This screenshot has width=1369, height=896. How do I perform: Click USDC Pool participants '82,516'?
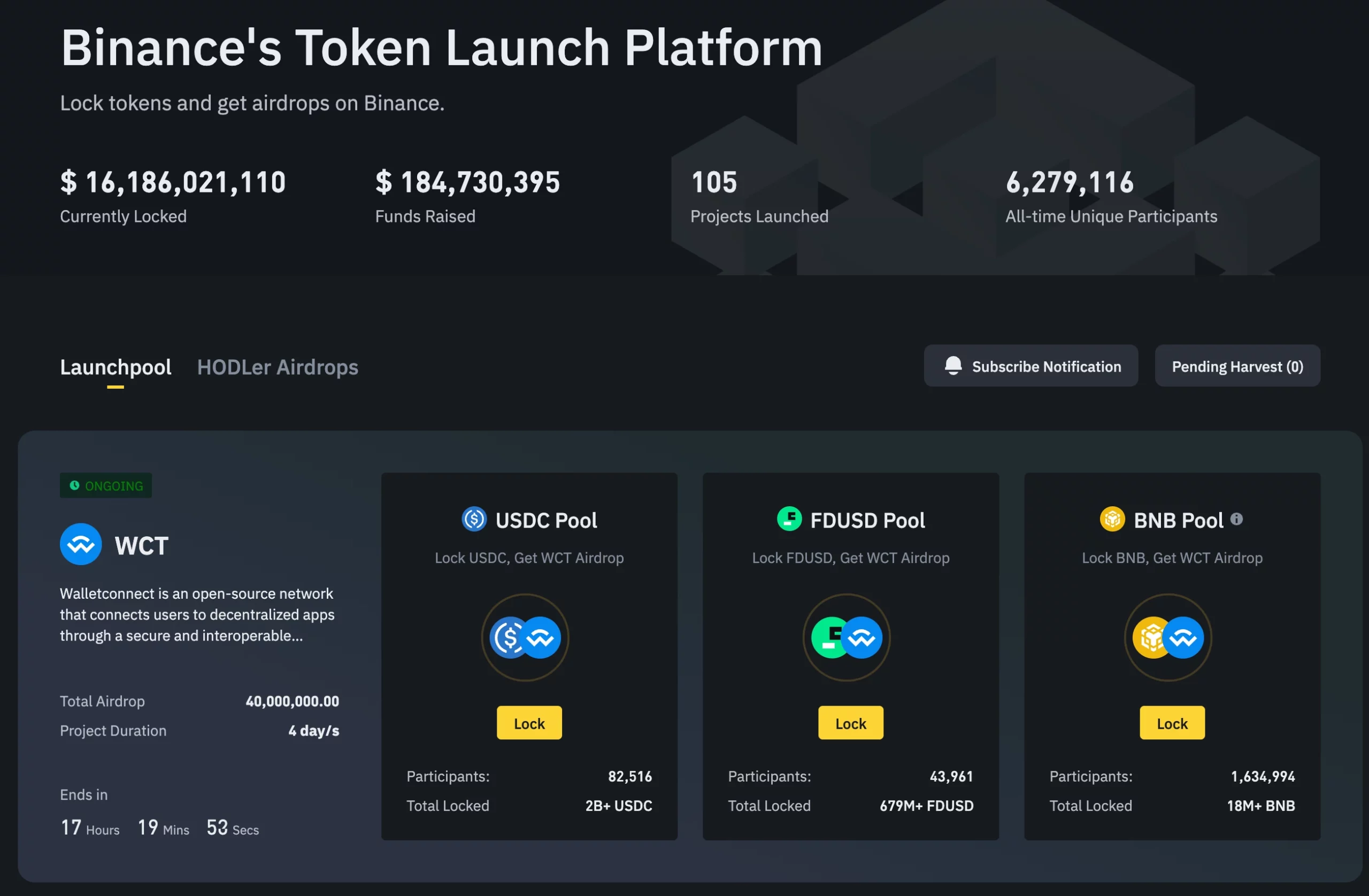[x=630, y=776]
